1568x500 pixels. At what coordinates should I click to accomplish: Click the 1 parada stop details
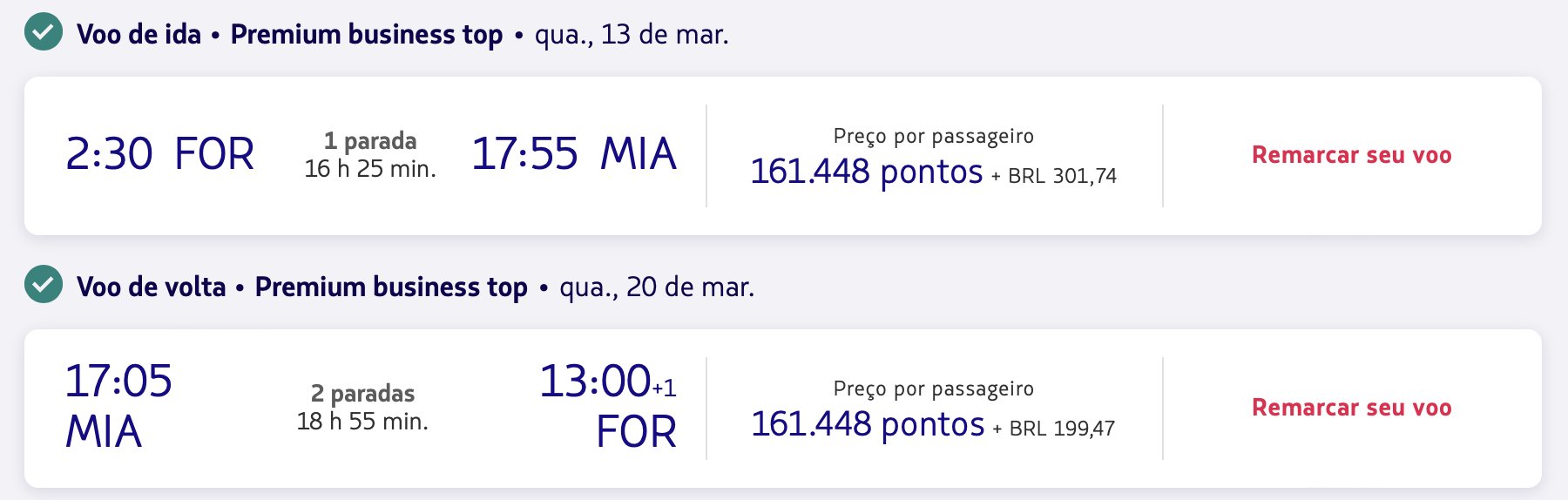coord(370,140)
